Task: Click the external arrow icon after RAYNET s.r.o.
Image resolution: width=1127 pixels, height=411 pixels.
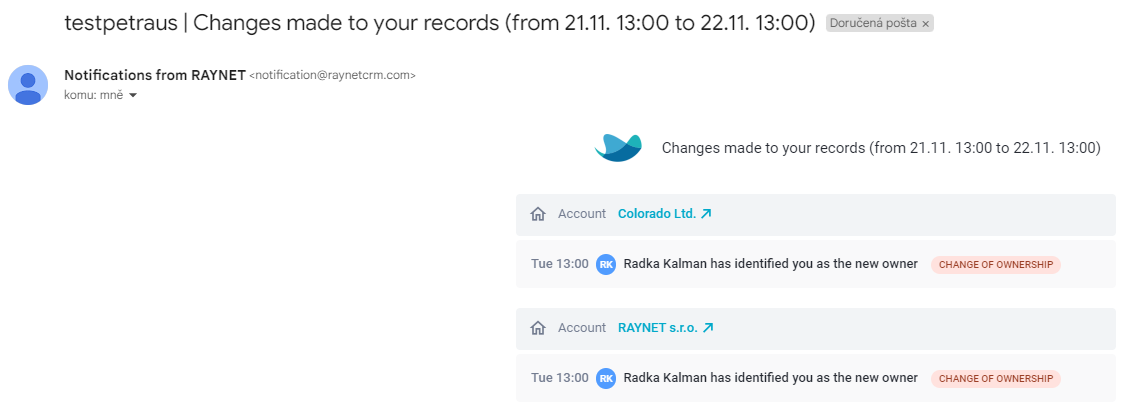Action: [x=708, y=328]
